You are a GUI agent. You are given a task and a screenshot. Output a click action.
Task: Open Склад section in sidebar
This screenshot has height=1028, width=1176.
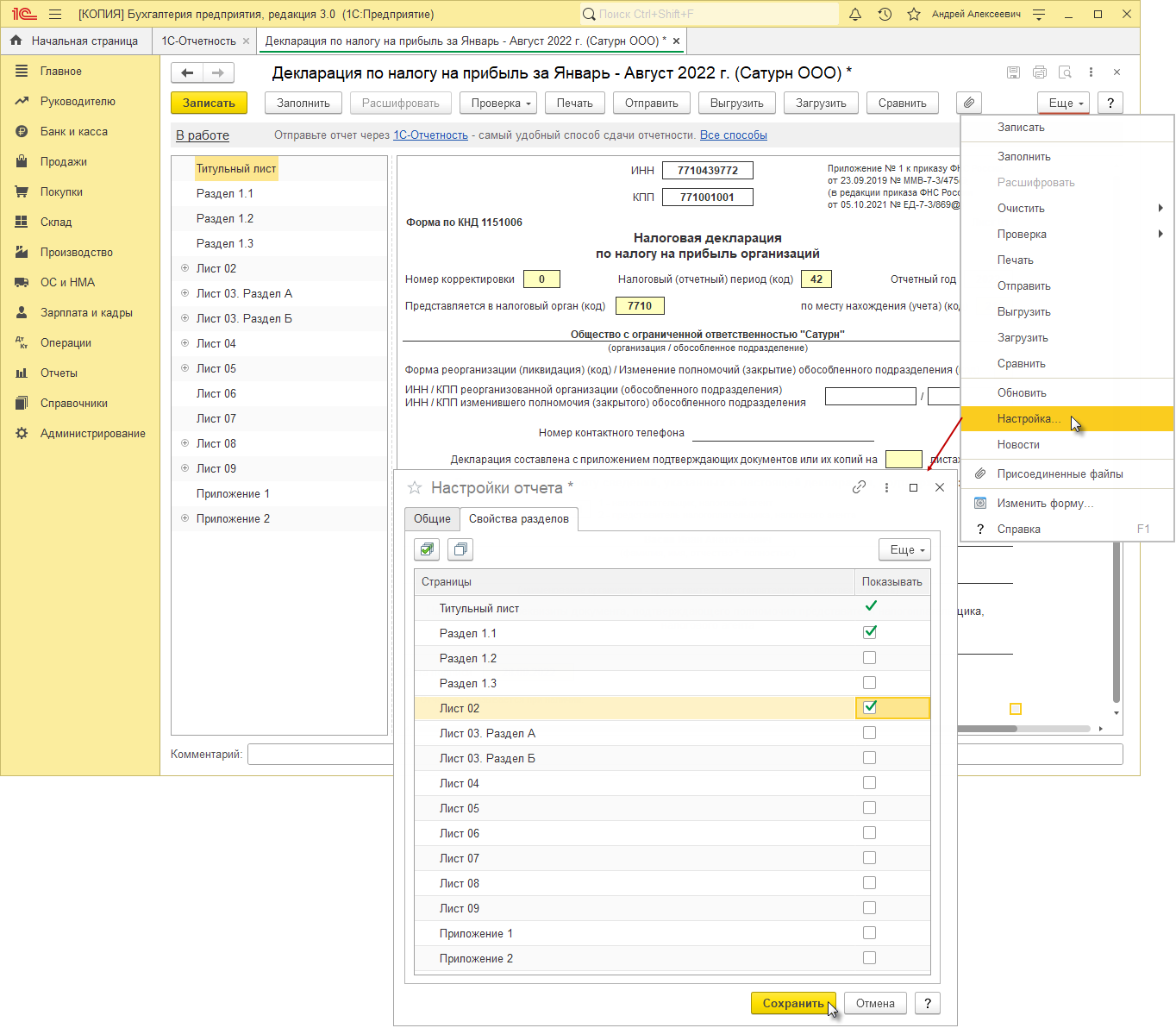[x=56, y=223]
